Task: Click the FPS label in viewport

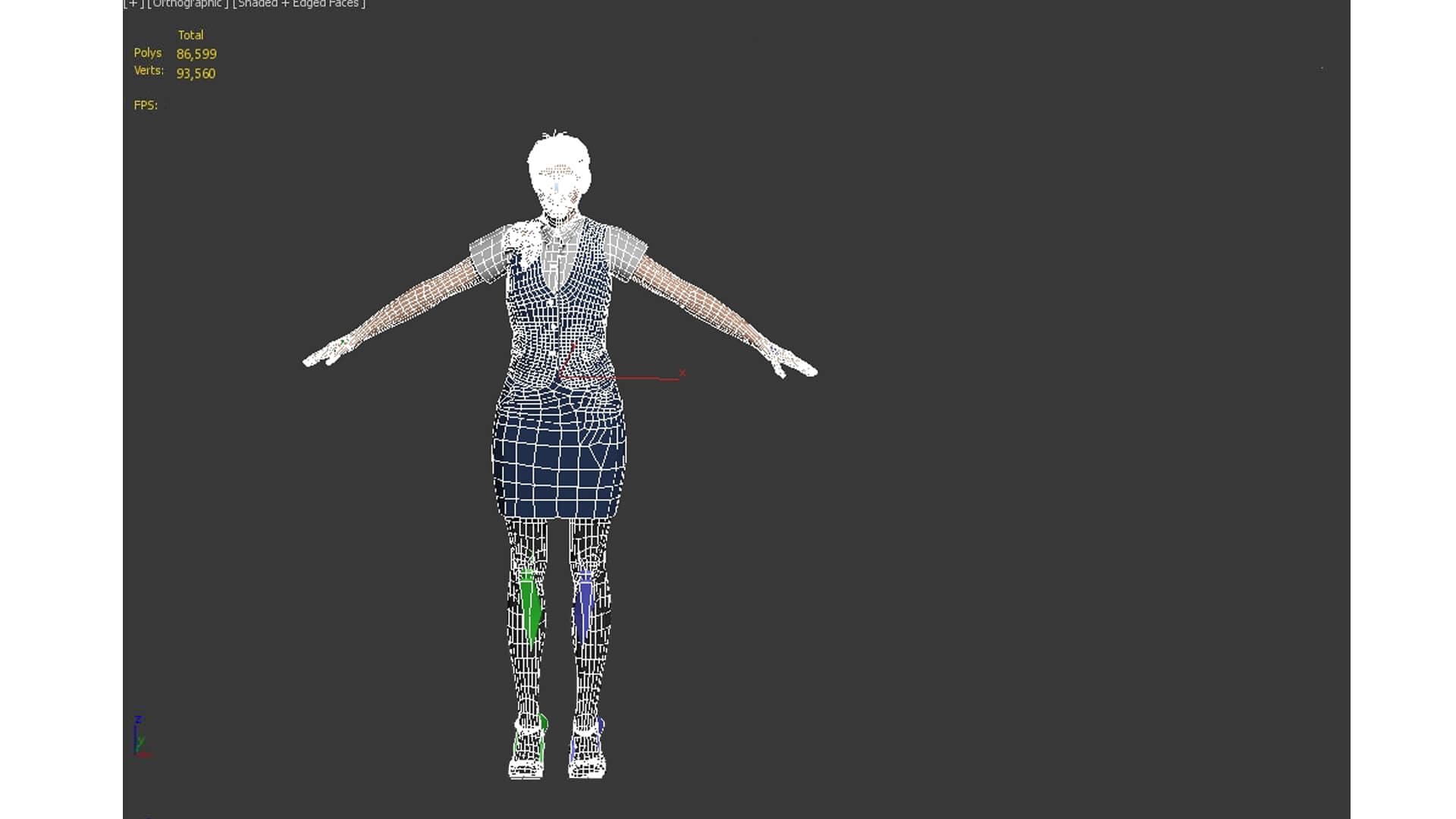Action: click(x=146, y=105)
